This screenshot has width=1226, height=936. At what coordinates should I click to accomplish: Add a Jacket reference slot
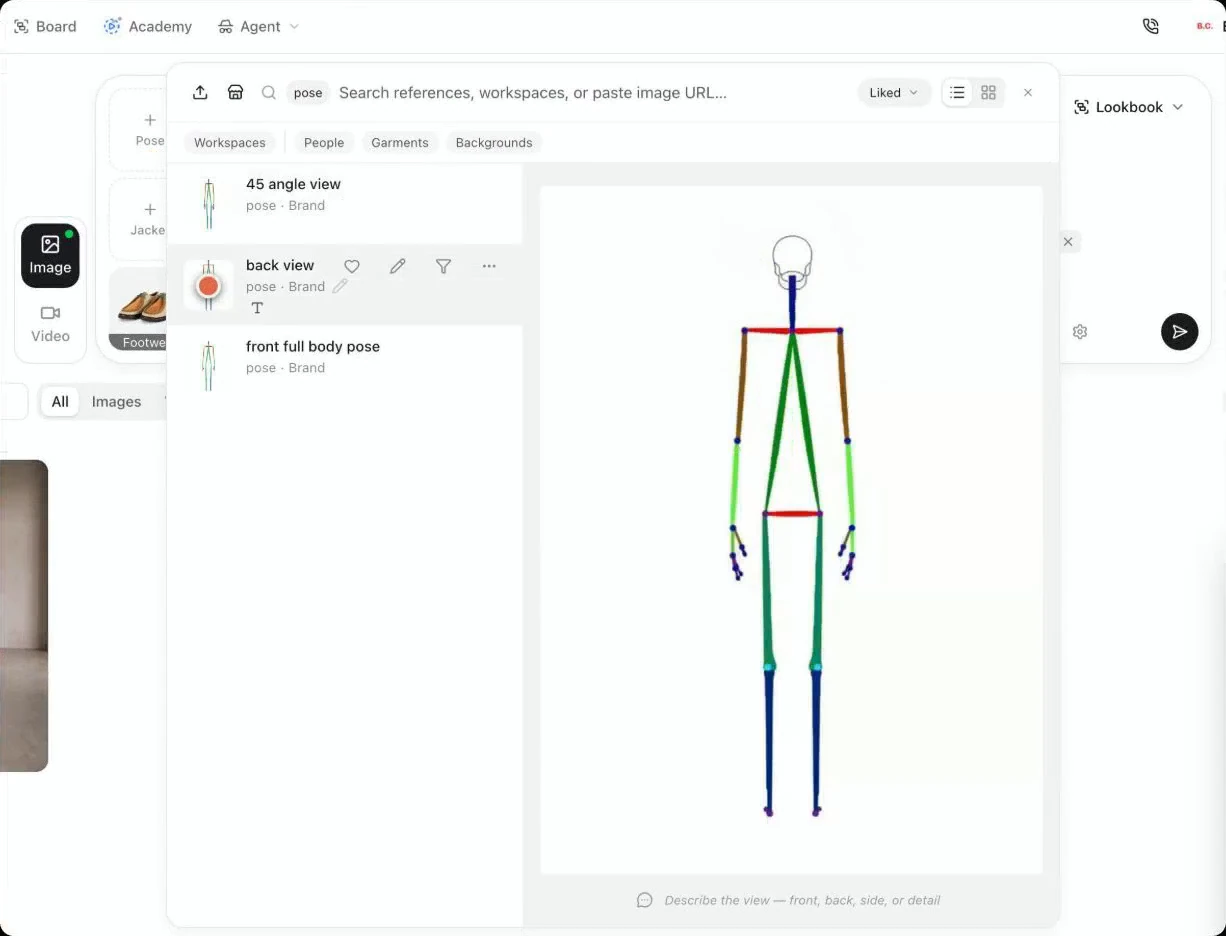[x=148, y=219]
